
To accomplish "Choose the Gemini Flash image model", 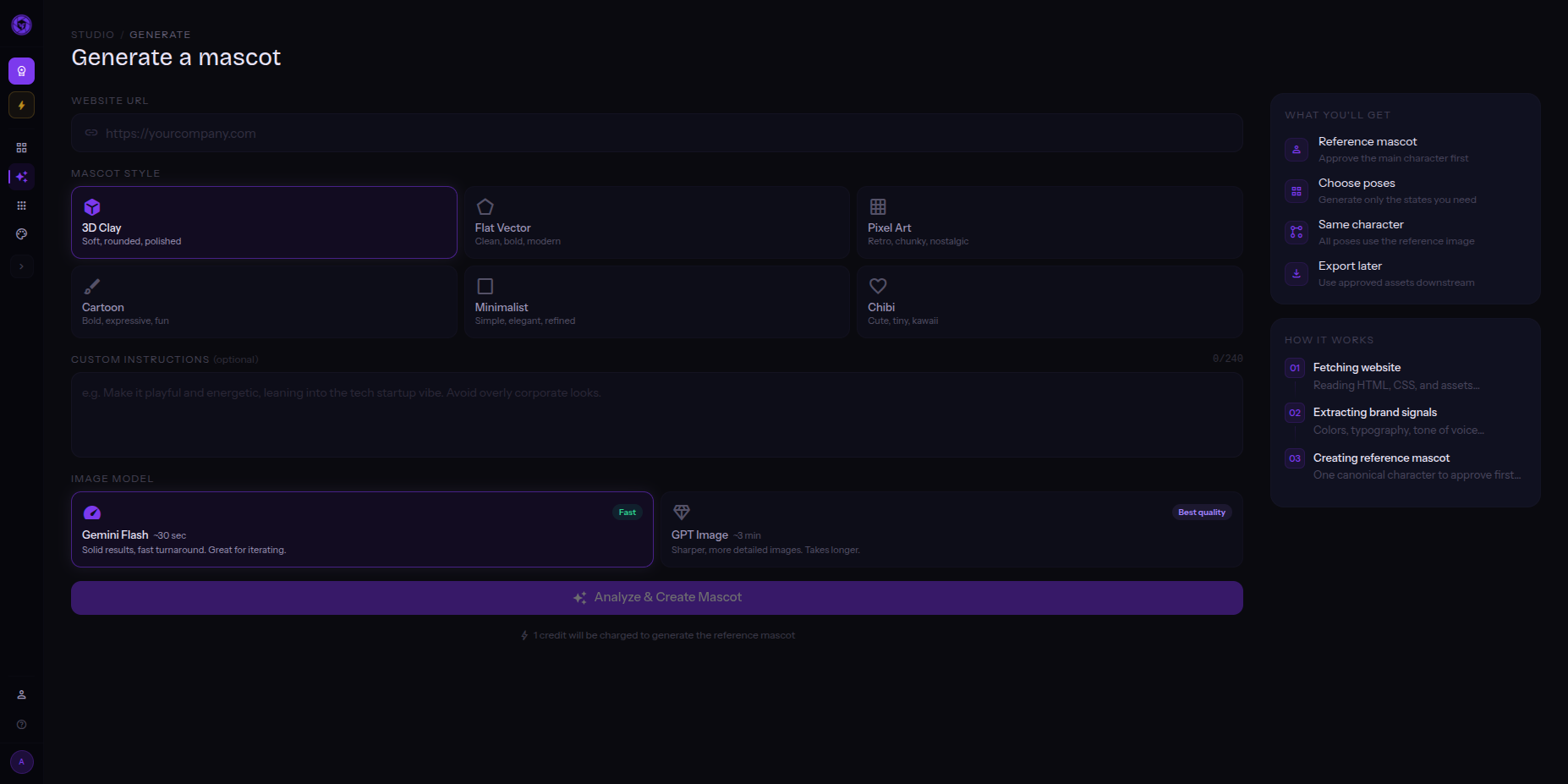I will coord(362,529).
